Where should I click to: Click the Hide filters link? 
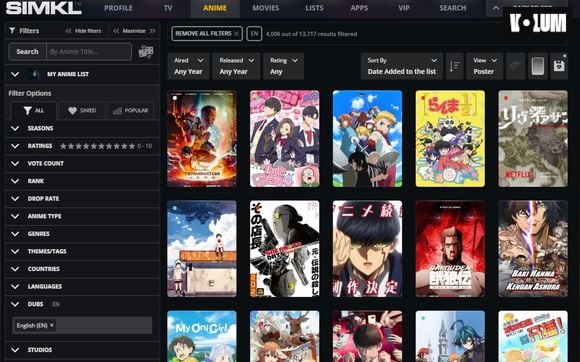[x=83, y=31]
